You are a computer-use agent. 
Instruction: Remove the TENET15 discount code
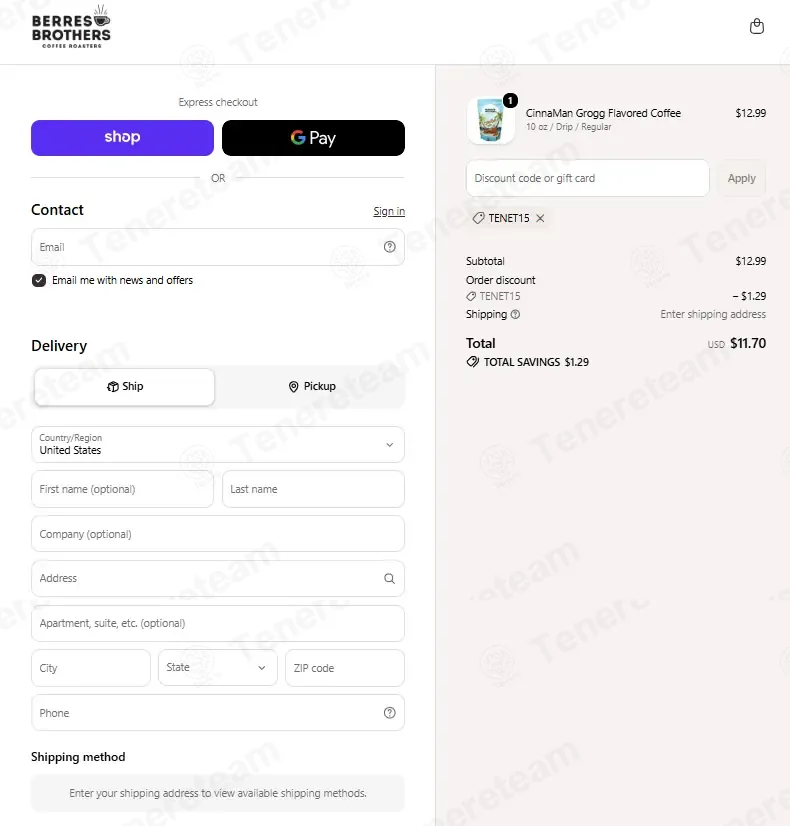[540, 218]
